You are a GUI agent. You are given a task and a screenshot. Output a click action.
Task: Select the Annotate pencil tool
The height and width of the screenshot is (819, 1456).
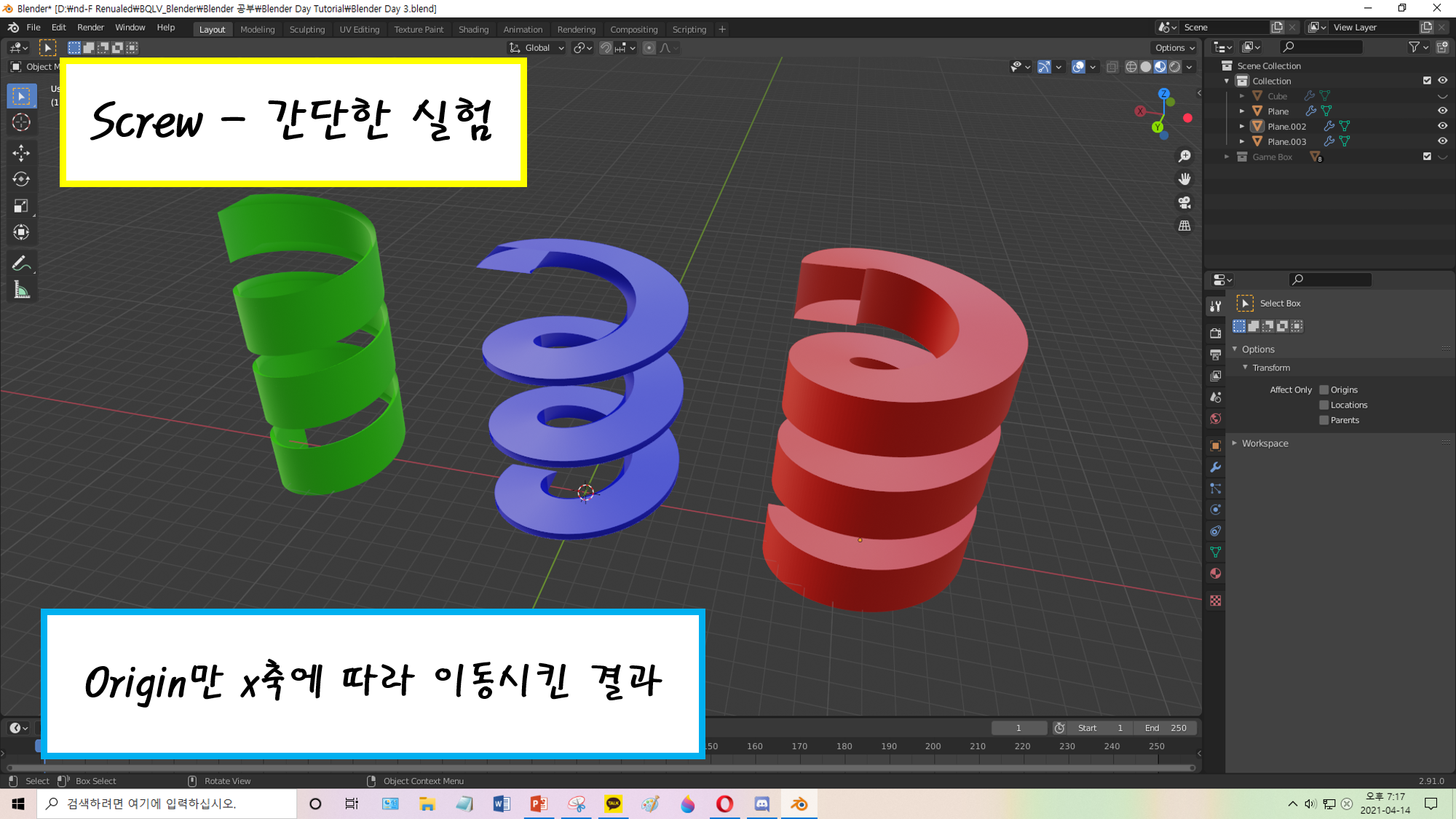coord(21,264)
